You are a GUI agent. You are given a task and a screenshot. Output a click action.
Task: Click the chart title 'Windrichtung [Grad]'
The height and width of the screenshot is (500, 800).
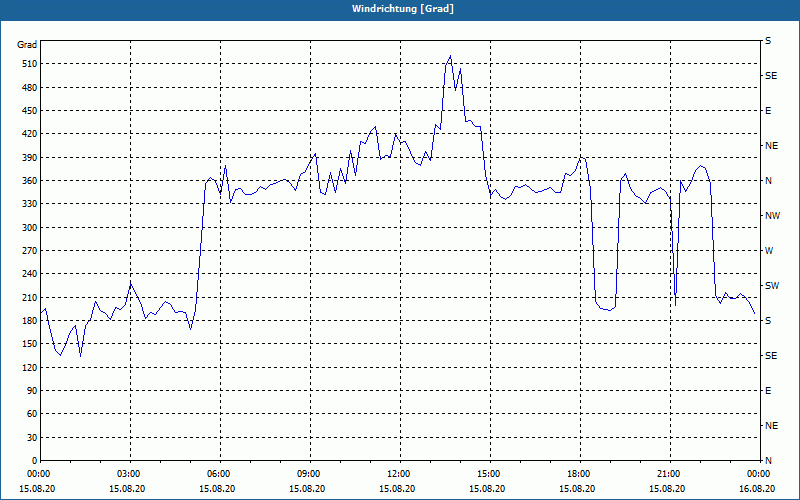click(x=403, y=9)
